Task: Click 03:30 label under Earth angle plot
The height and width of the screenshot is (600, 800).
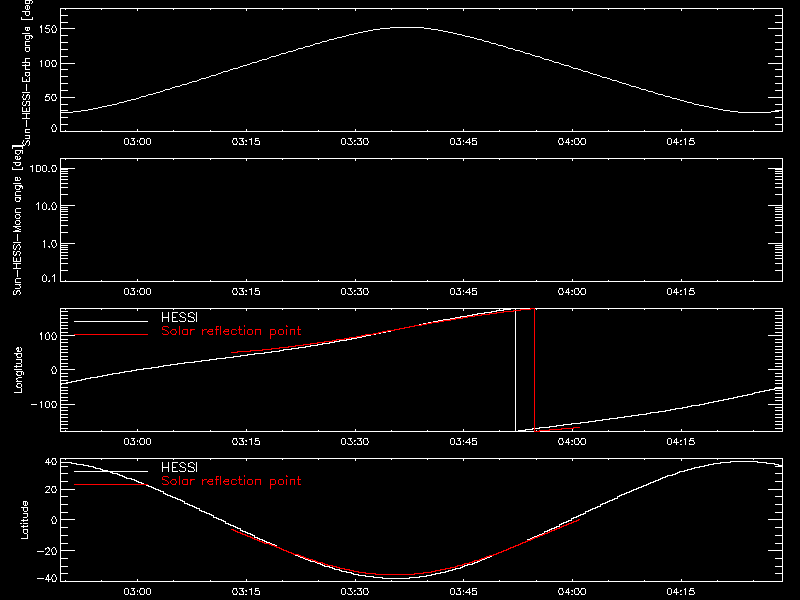Action: [355, 142]
